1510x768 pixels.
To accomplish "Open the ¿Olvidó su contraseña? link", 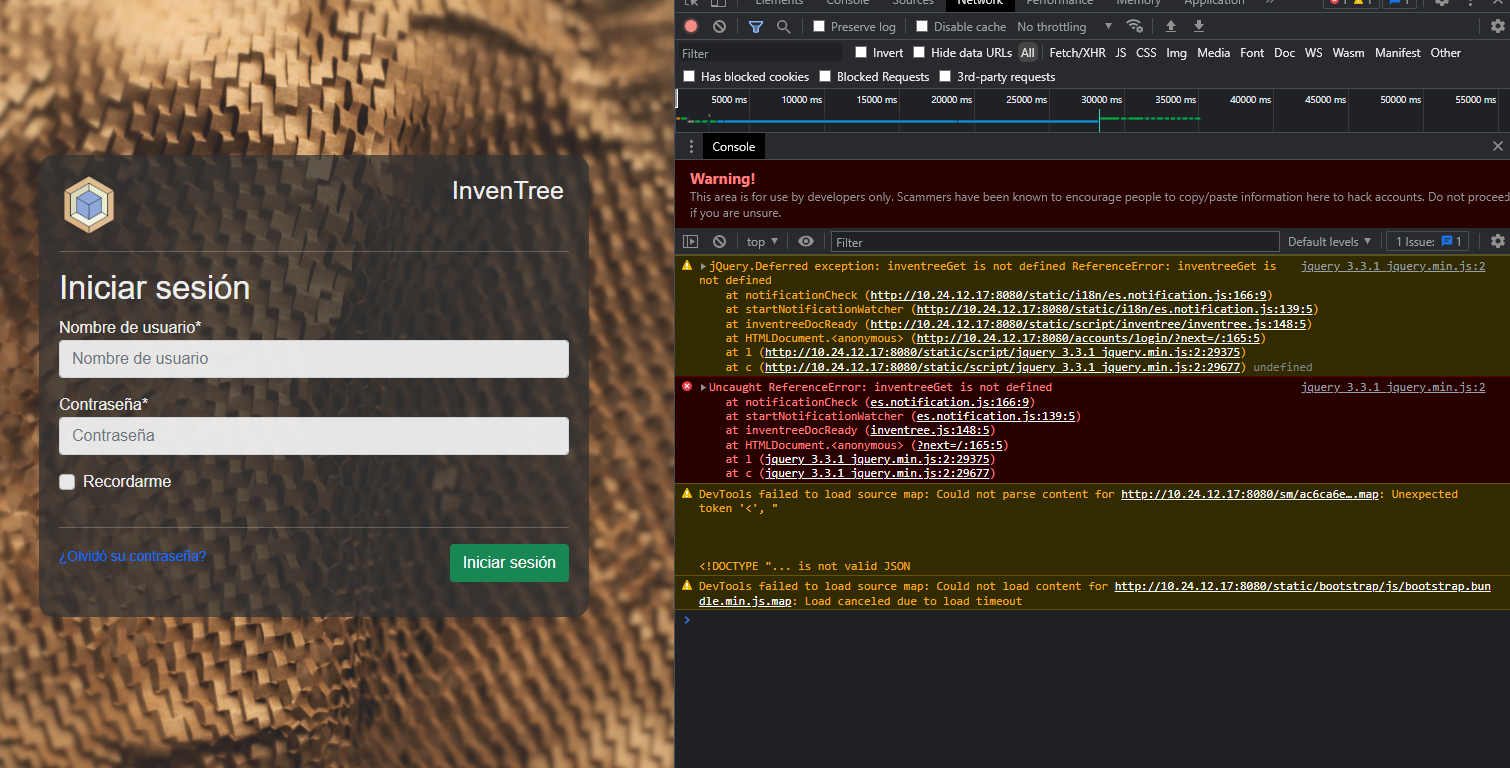I will click(132, 556).
